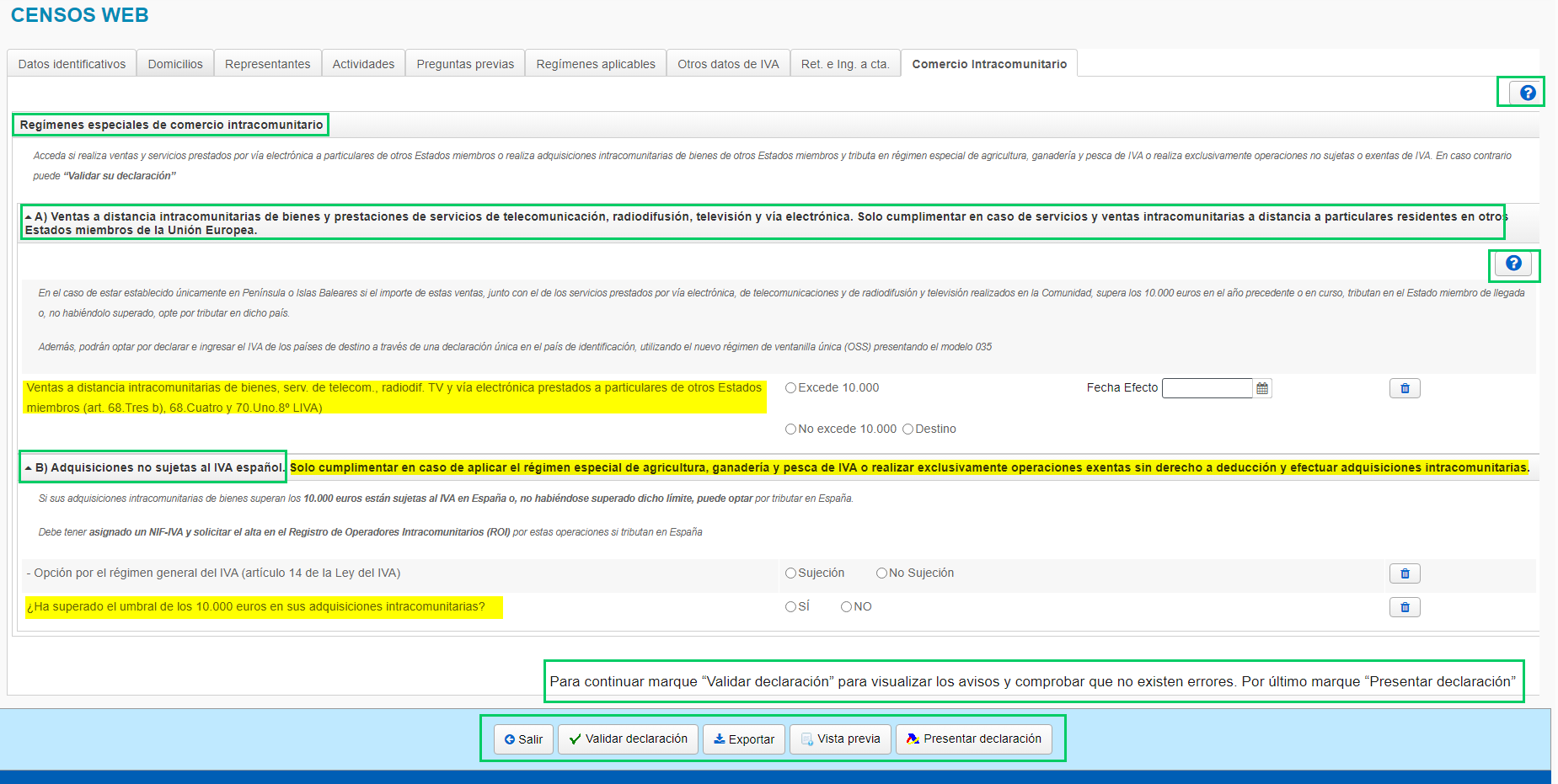Choose the No excede 10.000 option
The height and width of the screenshot is (784, 1558).
[x=790, y=429]
